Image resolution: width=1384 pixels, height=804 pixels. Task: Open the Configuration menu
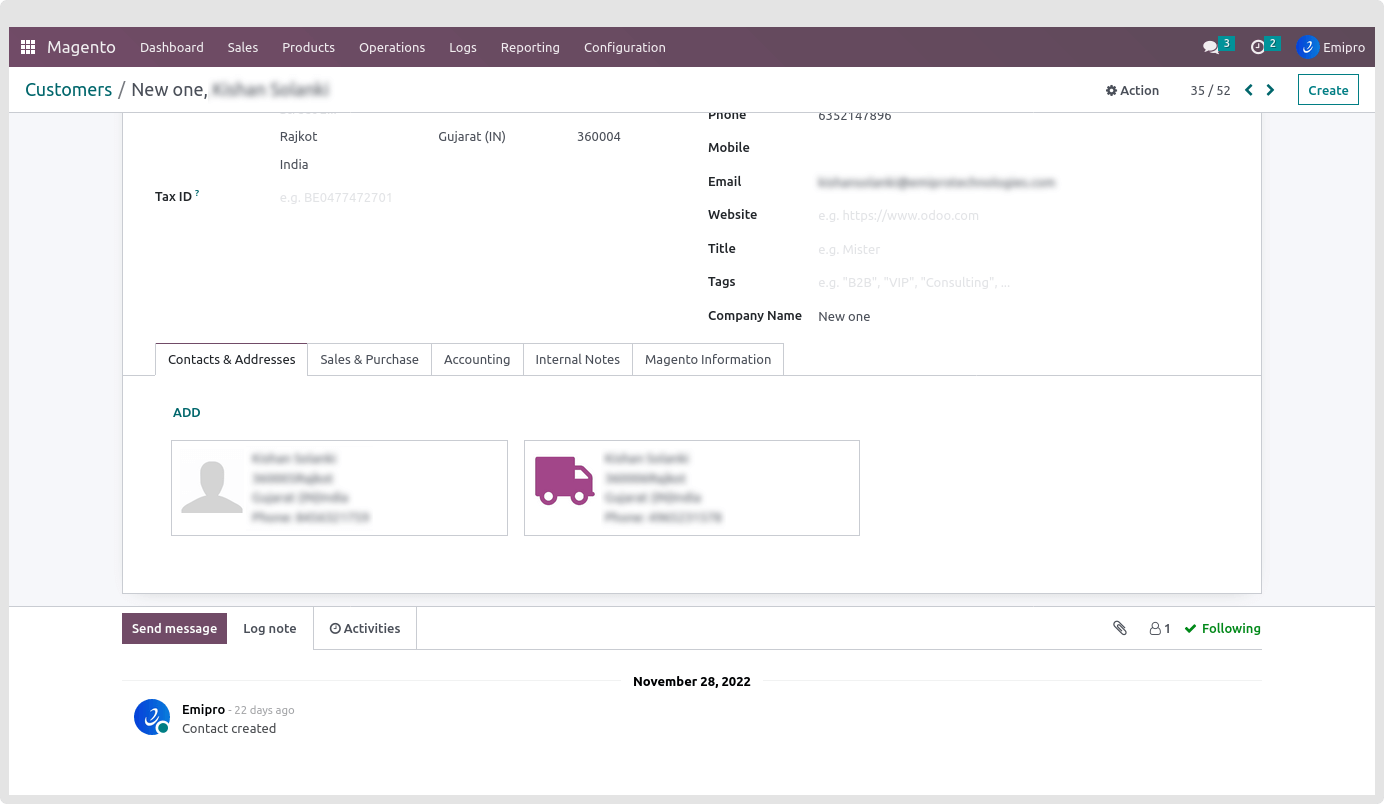624,47
